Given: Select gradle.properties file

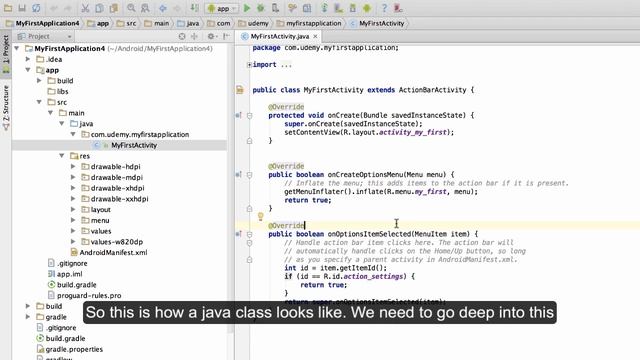Looking at the screenshot, I should [x=69, y=349].
